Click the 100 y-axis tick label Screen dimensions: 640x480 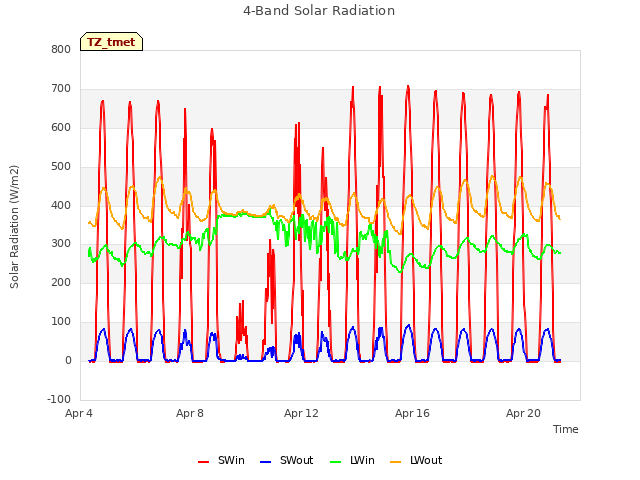[61, 322]
